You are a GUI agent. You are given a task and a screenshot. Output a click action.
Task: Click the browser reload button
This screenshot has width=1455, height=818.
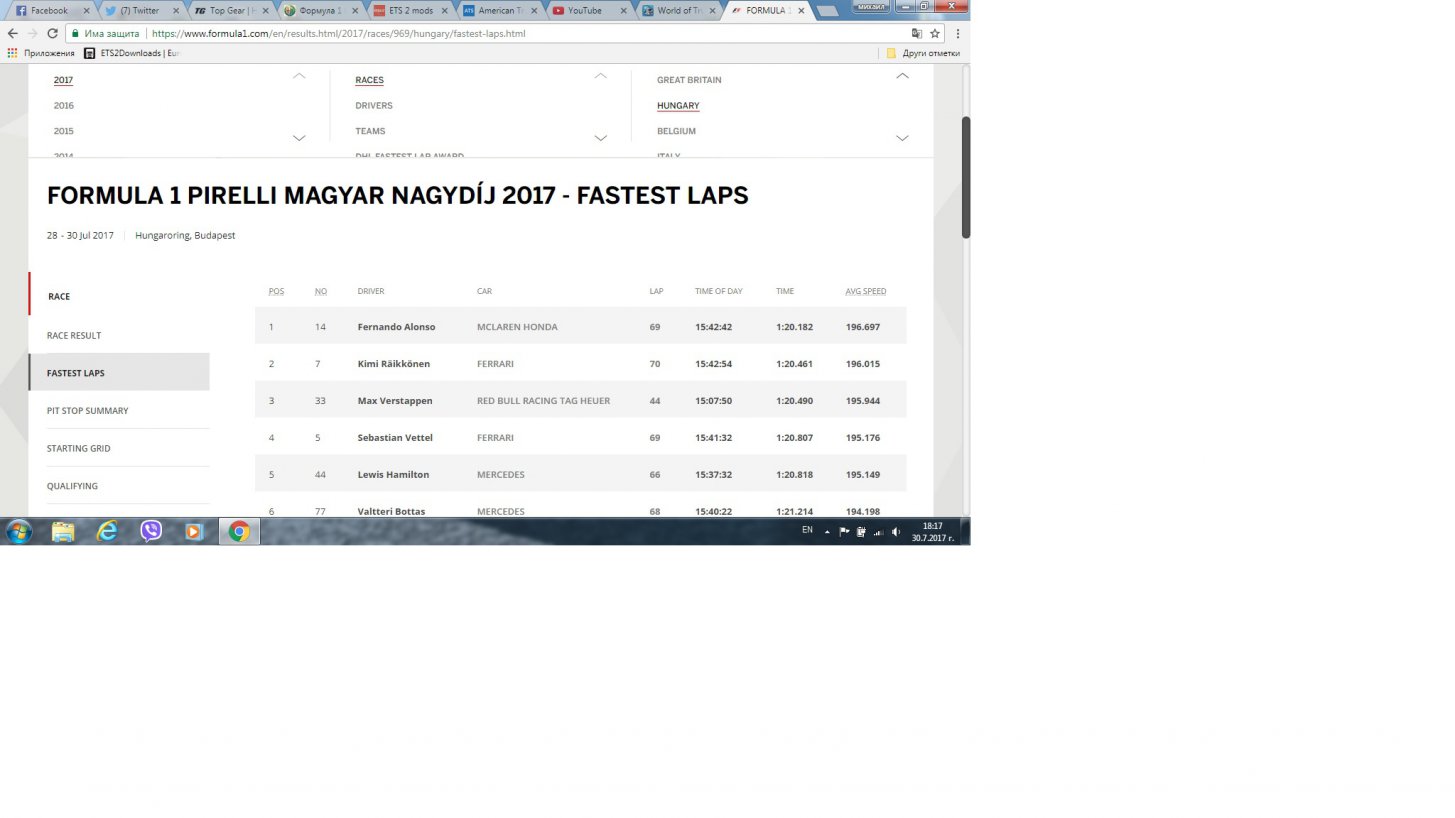[x=52, y=33]
